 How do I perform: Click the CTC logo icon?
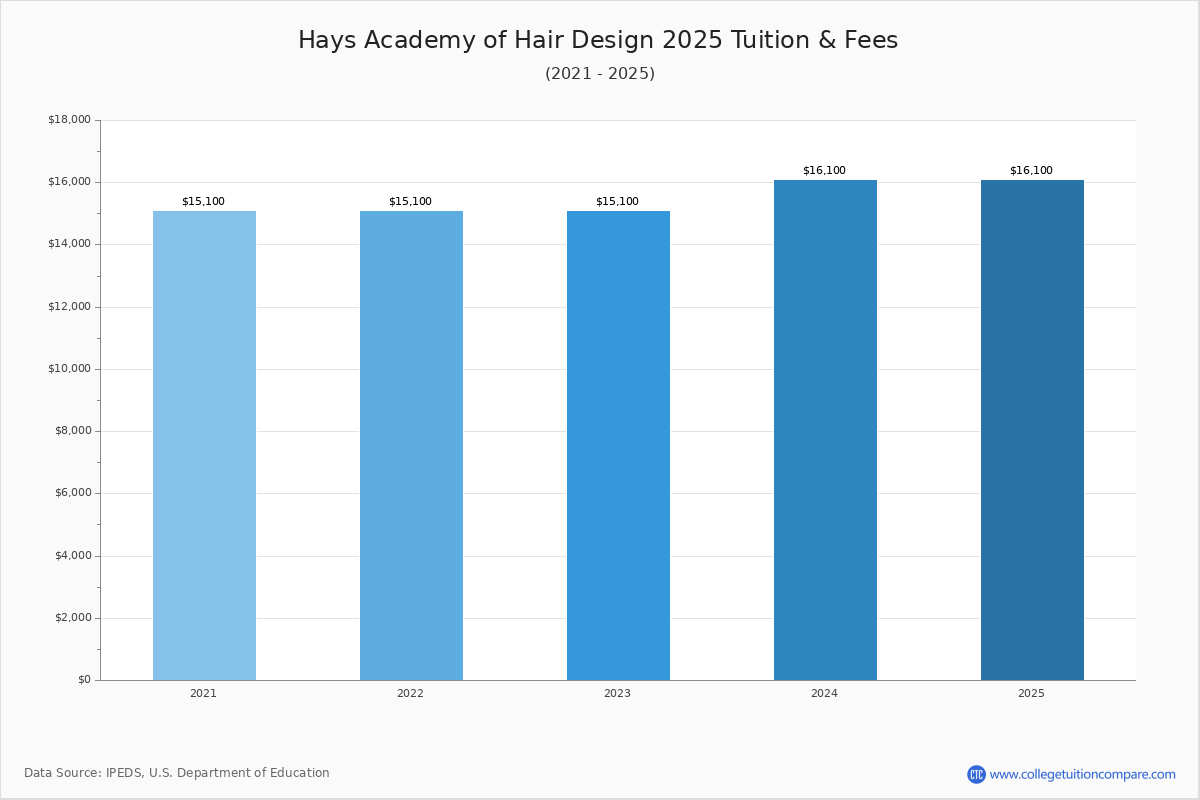tap(976, 774)
